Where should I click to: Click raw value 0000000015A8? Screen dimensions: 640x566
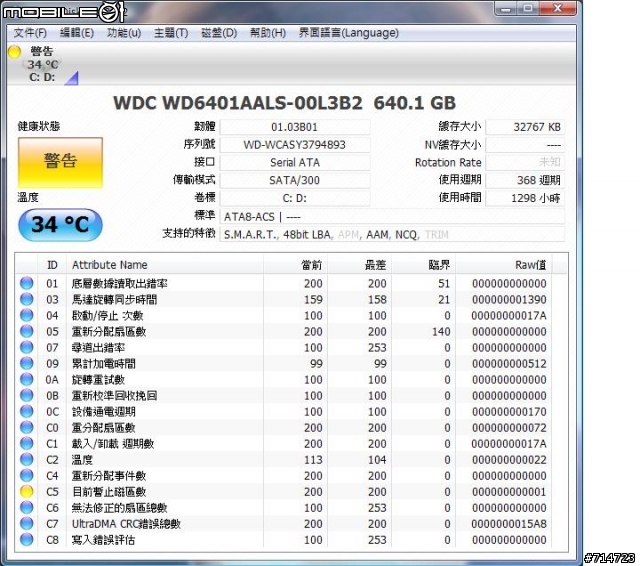pyautogui.click(x=509, y=524)
